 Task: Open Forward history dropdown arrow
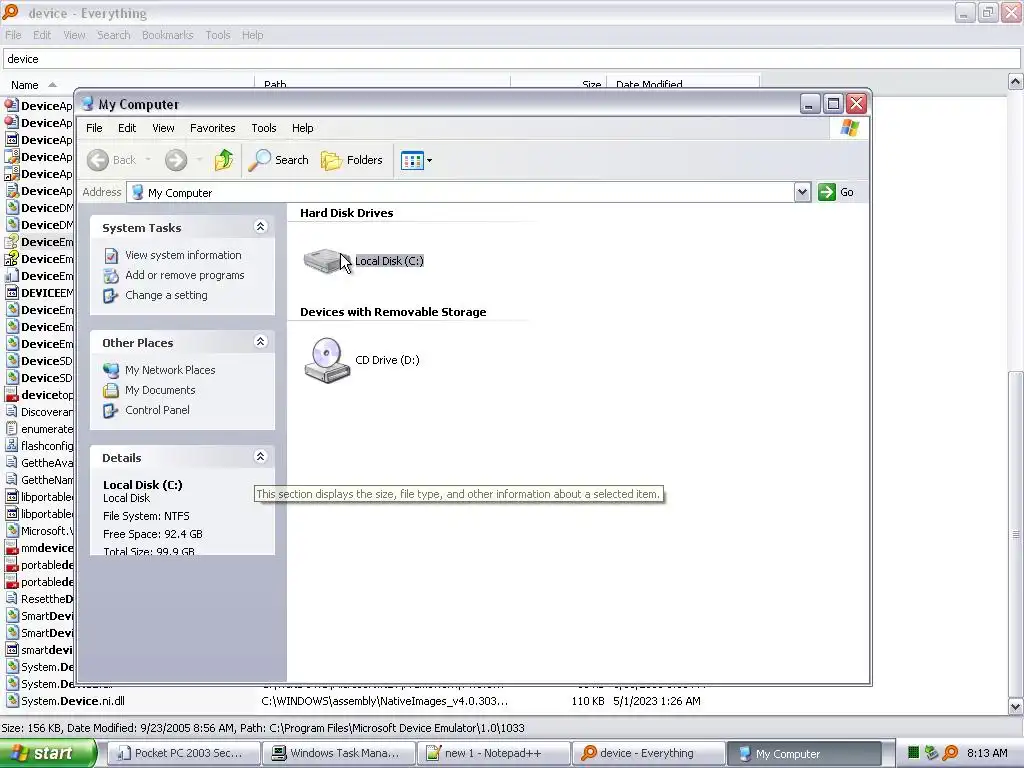pos(199,160)
